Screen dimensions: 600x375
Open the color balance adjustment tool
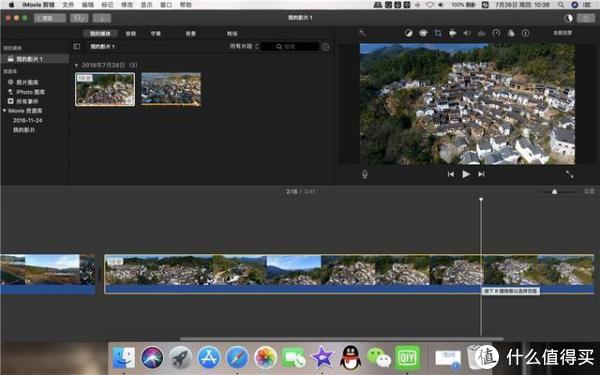409,33
